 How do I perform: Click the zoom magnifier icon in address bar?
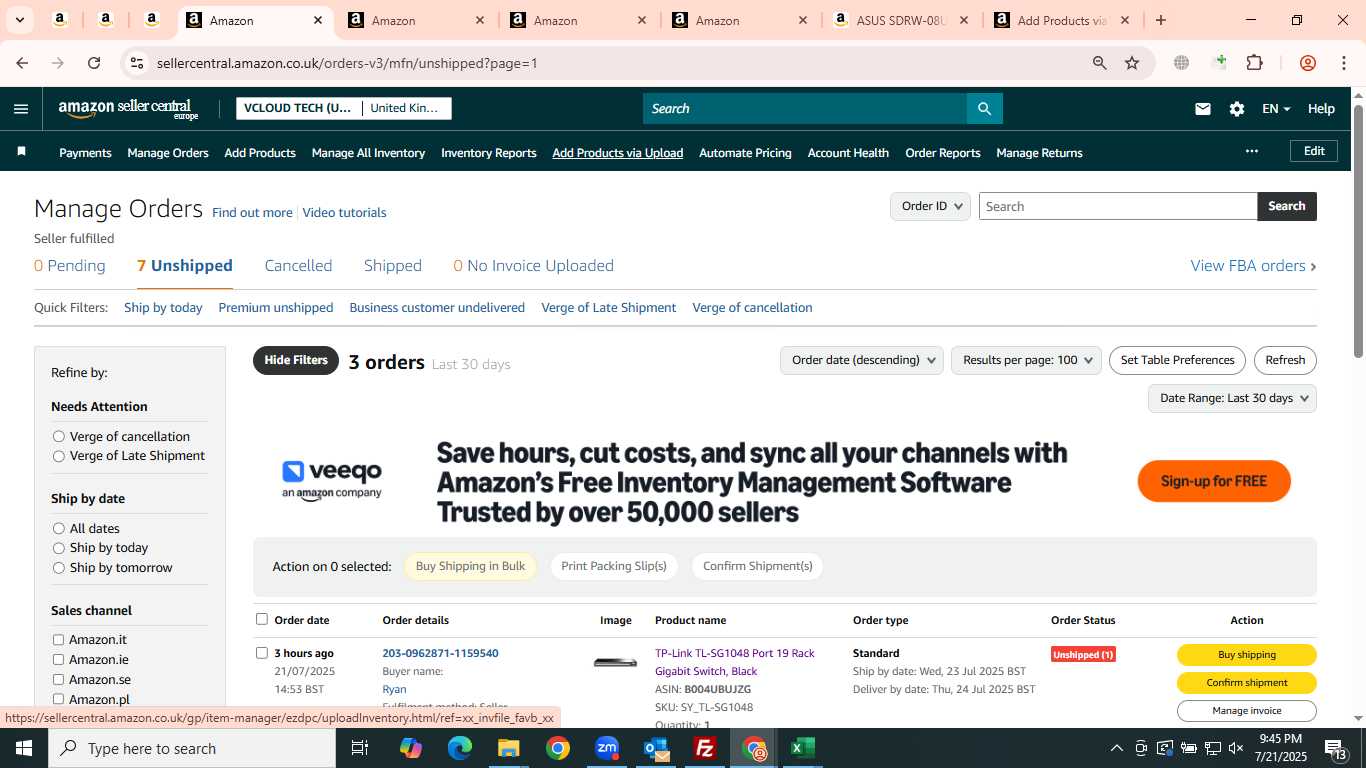click(x=1100, y=63)
